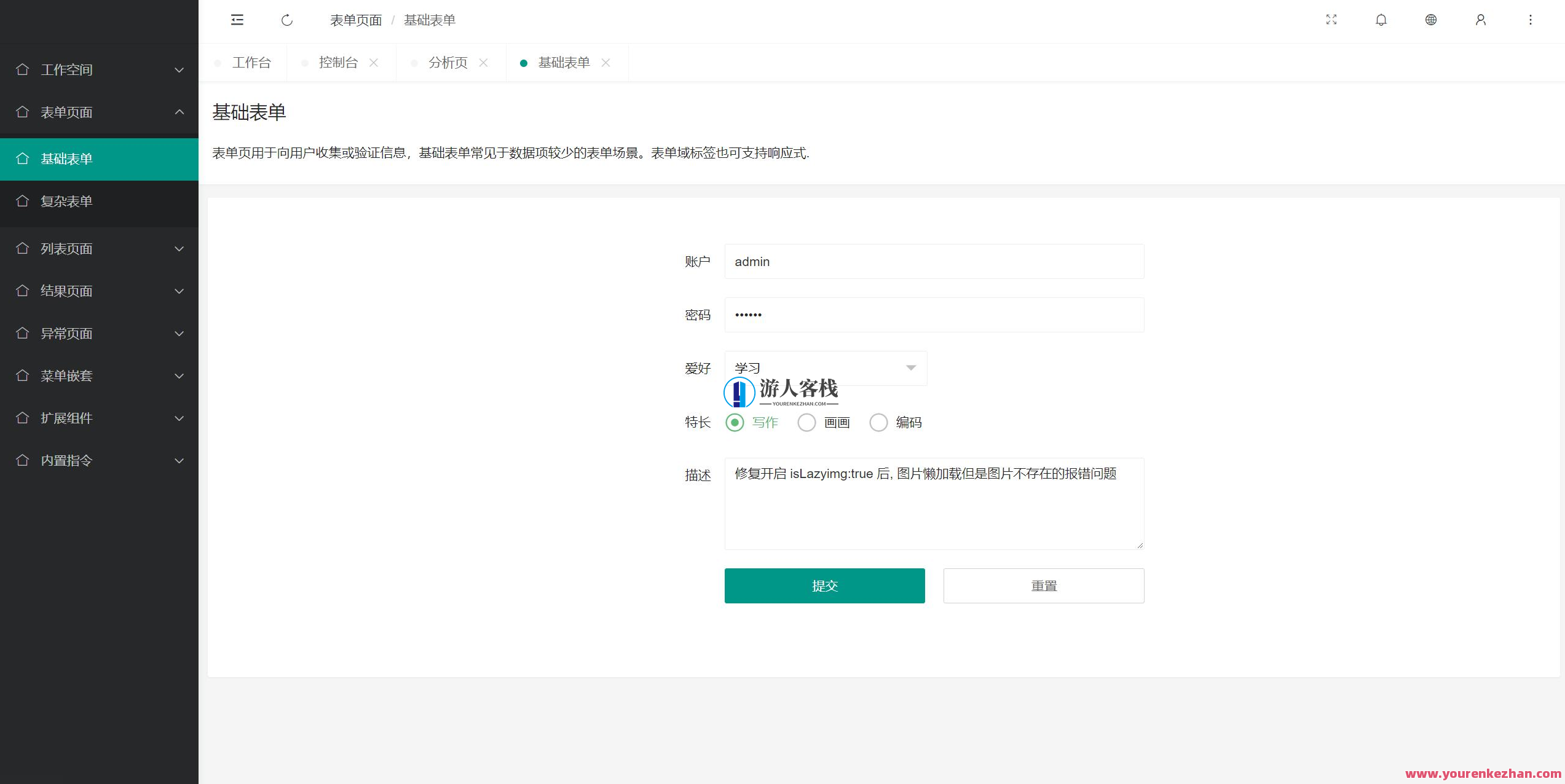1565x784 pixels.
Task: Enter fullscreen mode
Action: coord(1331,20)
